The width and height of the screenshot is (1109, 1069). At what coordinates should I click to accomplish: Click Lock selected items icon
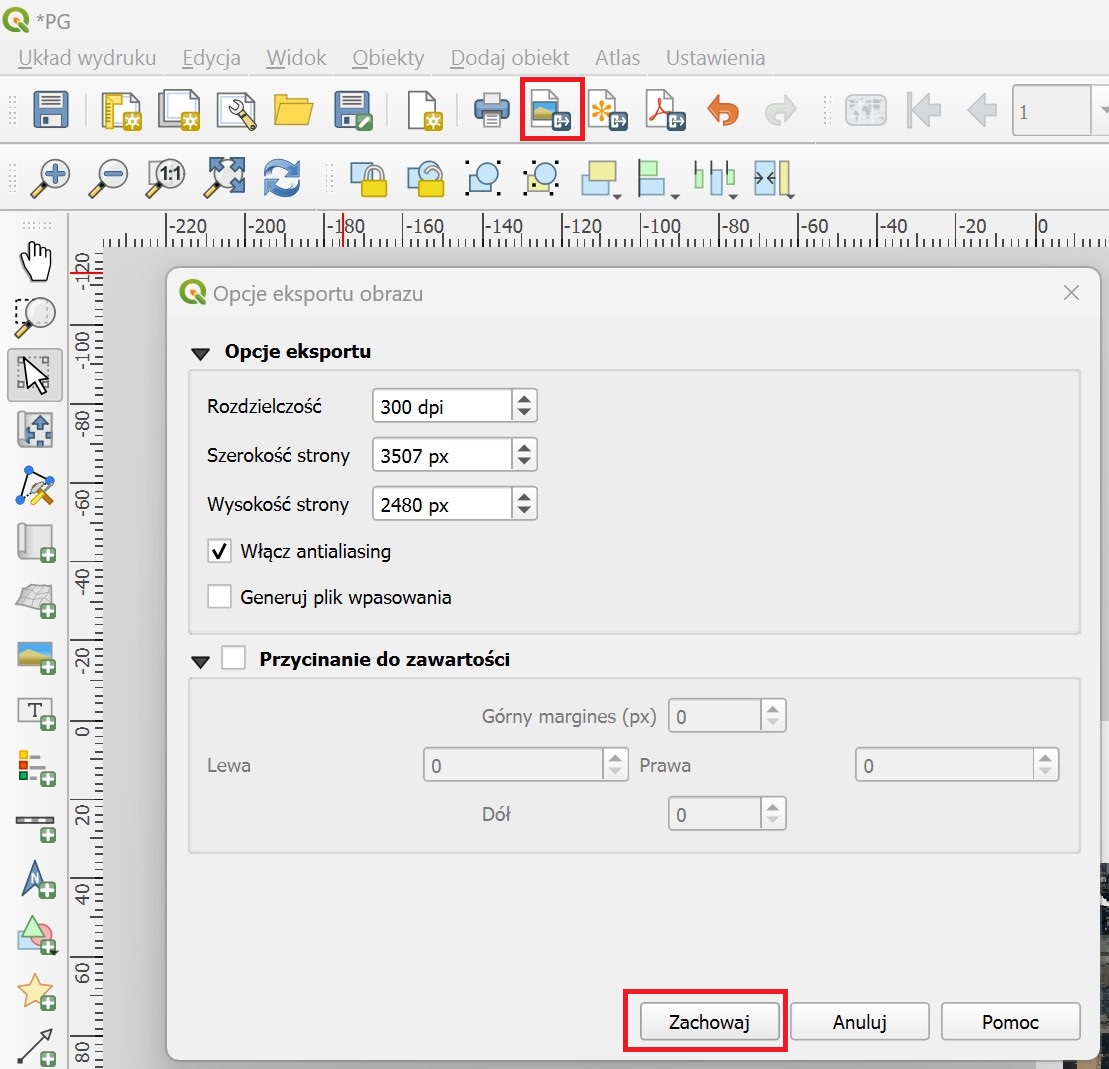(368, 178)
